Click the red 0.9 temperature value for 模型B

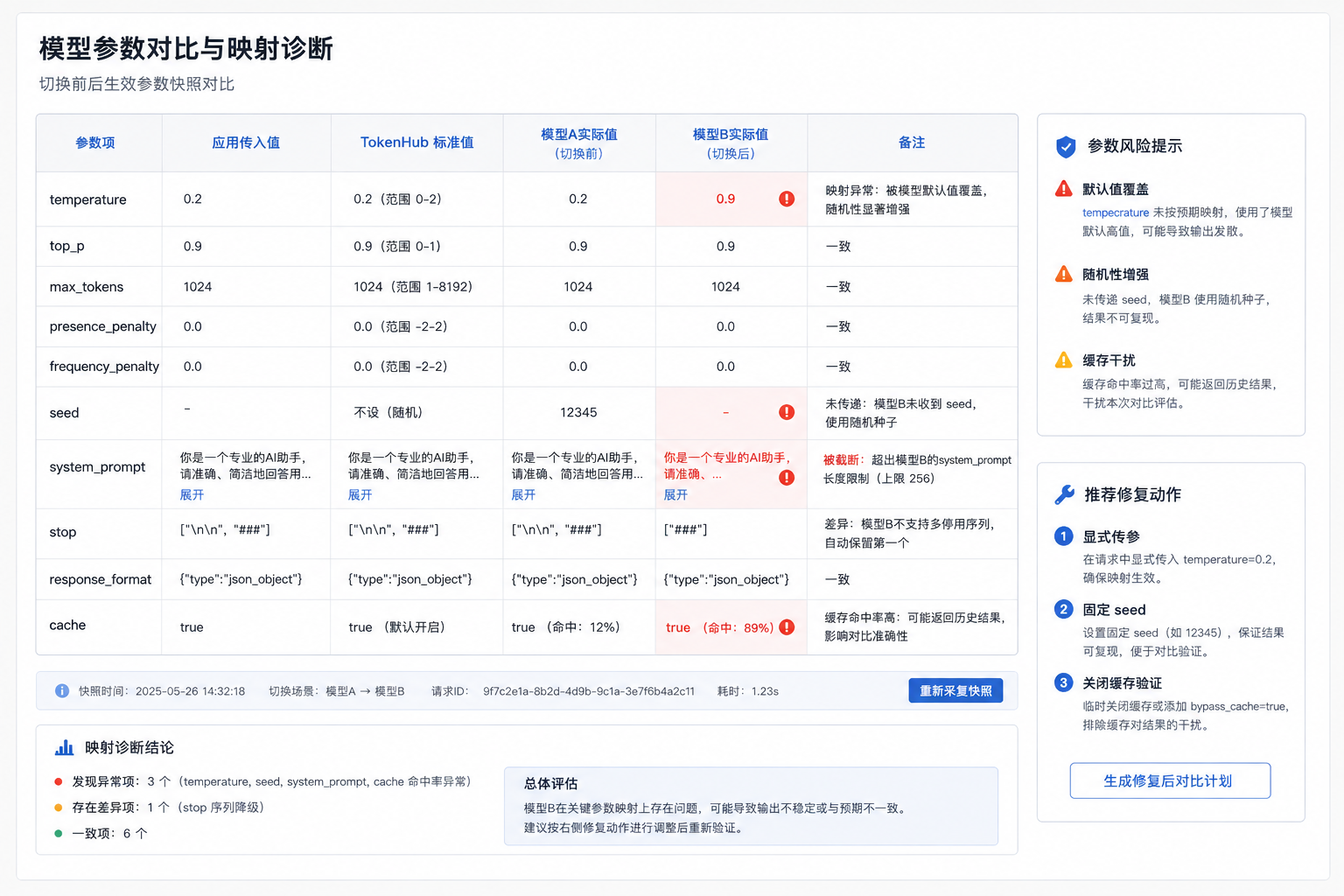(725, 199)
